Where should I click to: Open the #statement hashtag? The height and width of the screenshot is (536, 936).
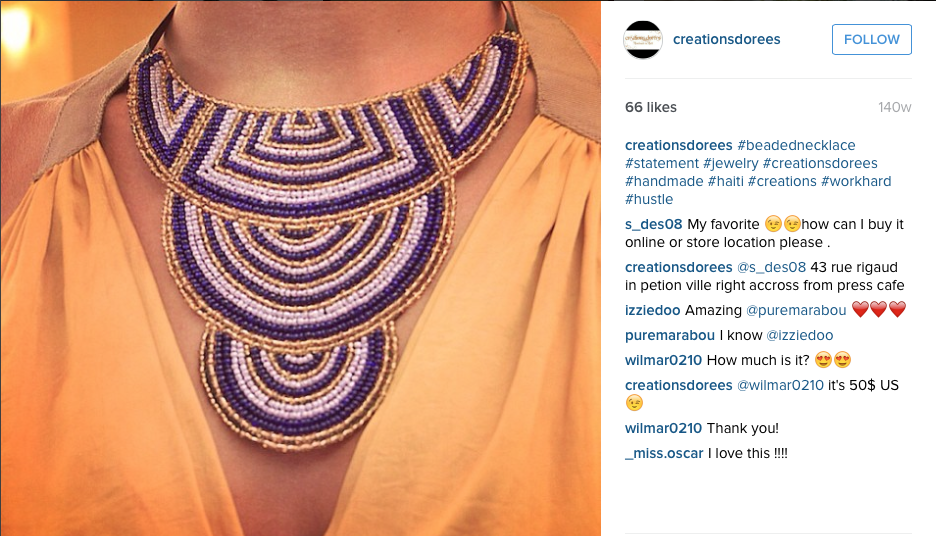[662, 163]
